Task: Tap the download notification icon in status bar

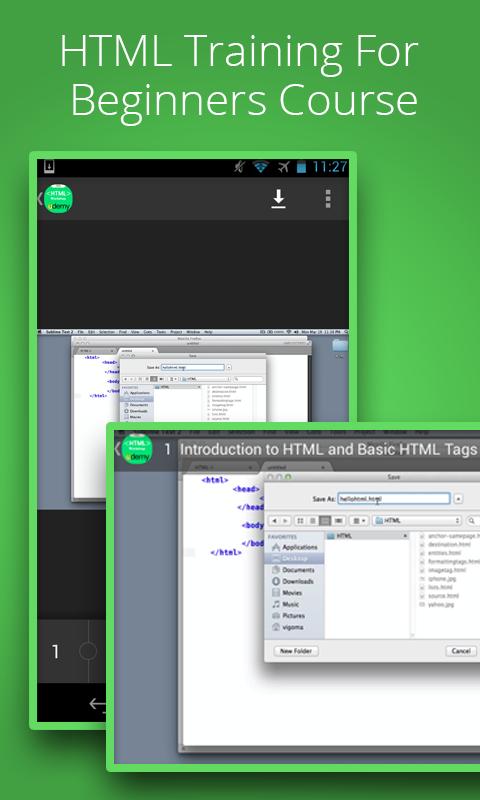Action: click(x=49, y=166)
